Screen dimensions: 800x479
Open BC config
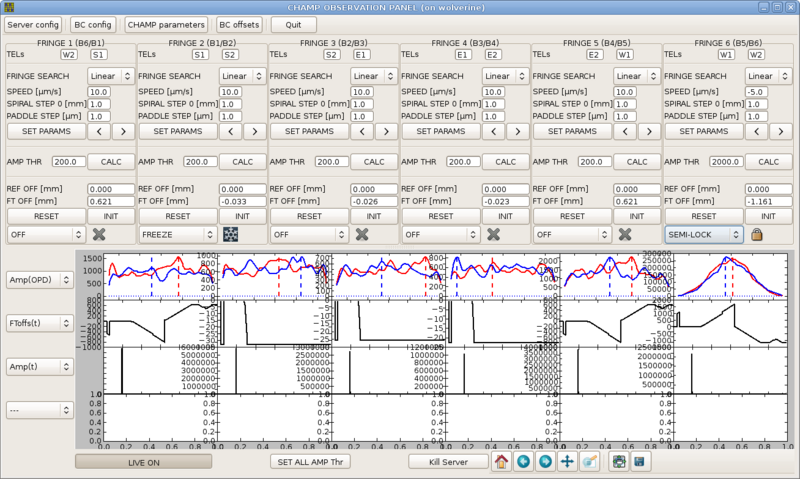tap(92, 24)
